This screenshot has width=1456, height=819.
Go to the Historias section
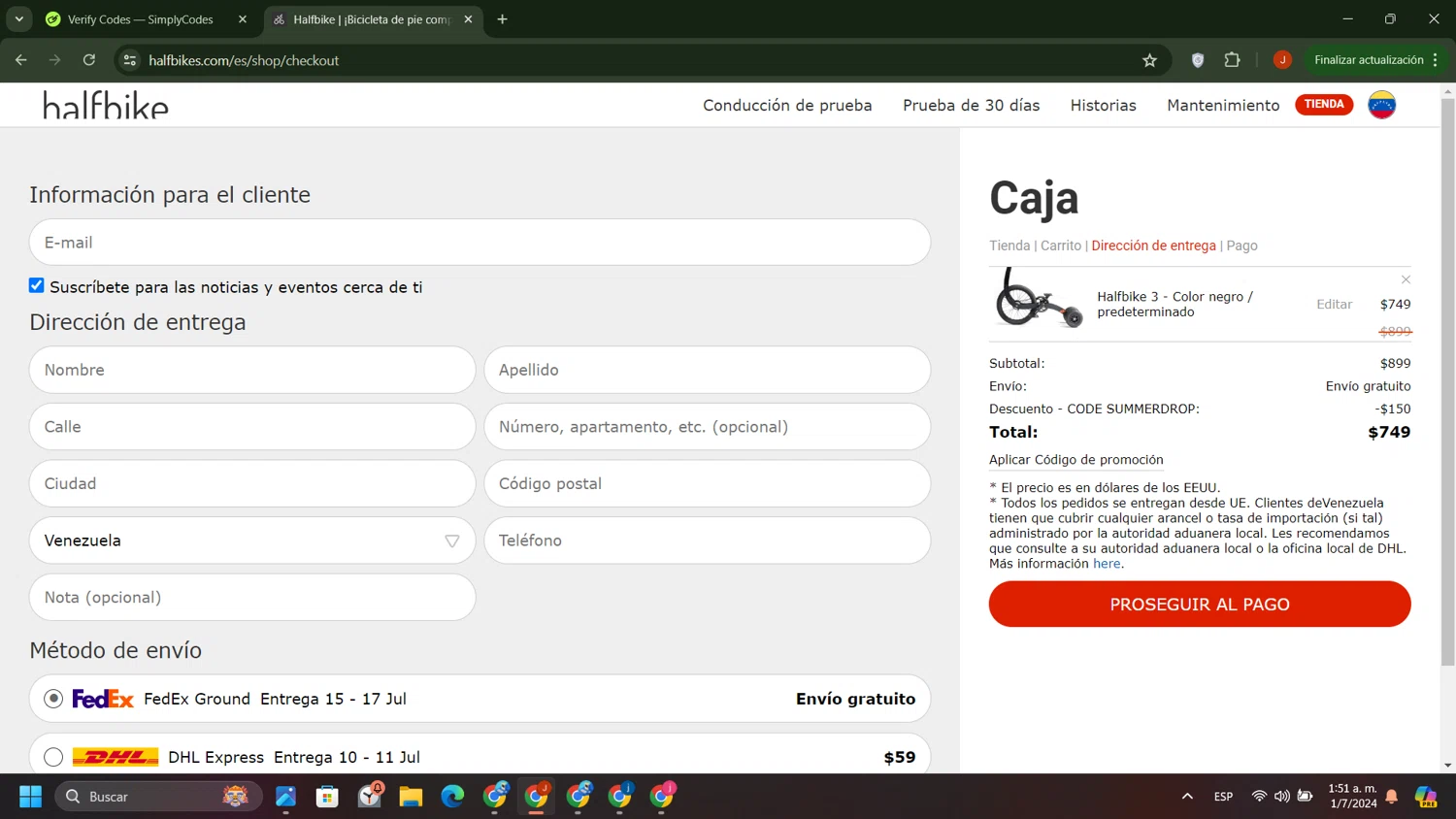(1103, 105)
